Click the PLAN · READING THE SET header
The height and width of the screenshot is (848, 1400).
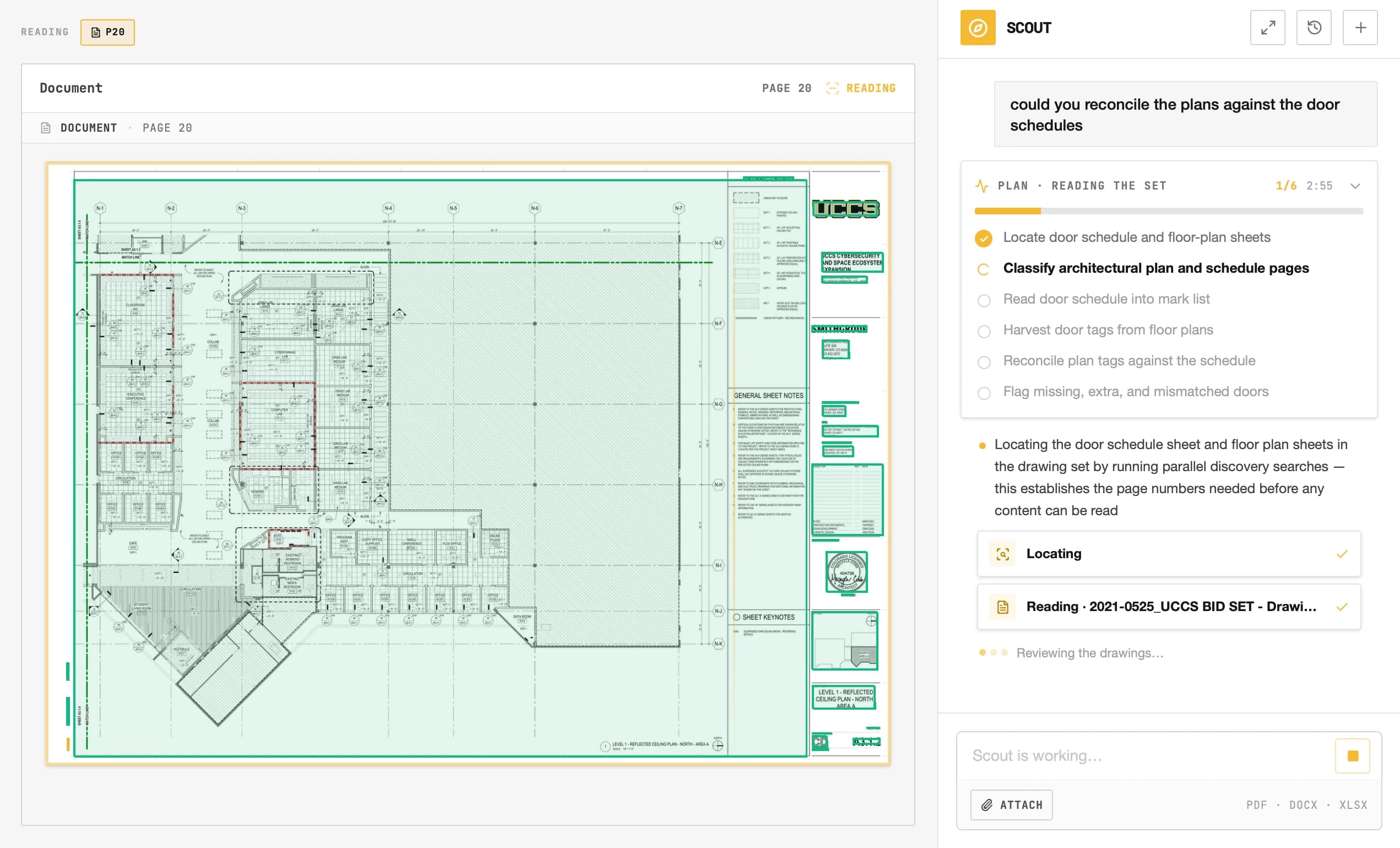click(x=1082, y=186)
